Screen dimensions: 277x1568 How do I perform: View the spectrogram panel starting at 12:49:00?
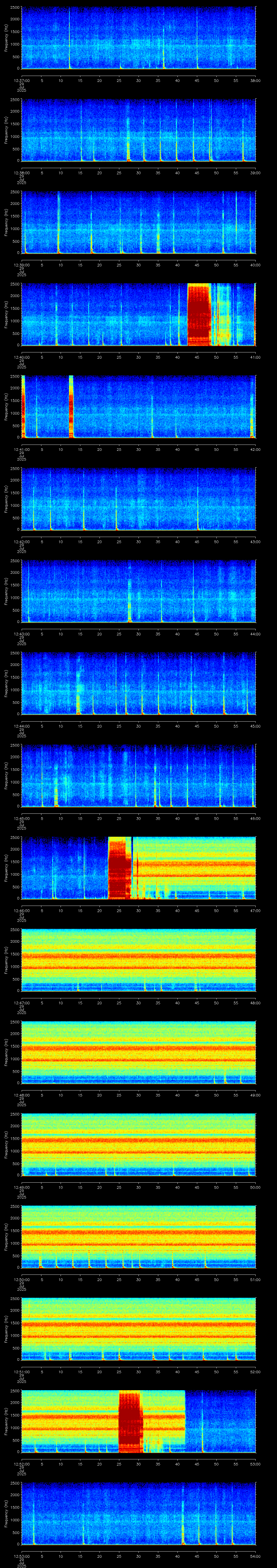point(139,1144)
